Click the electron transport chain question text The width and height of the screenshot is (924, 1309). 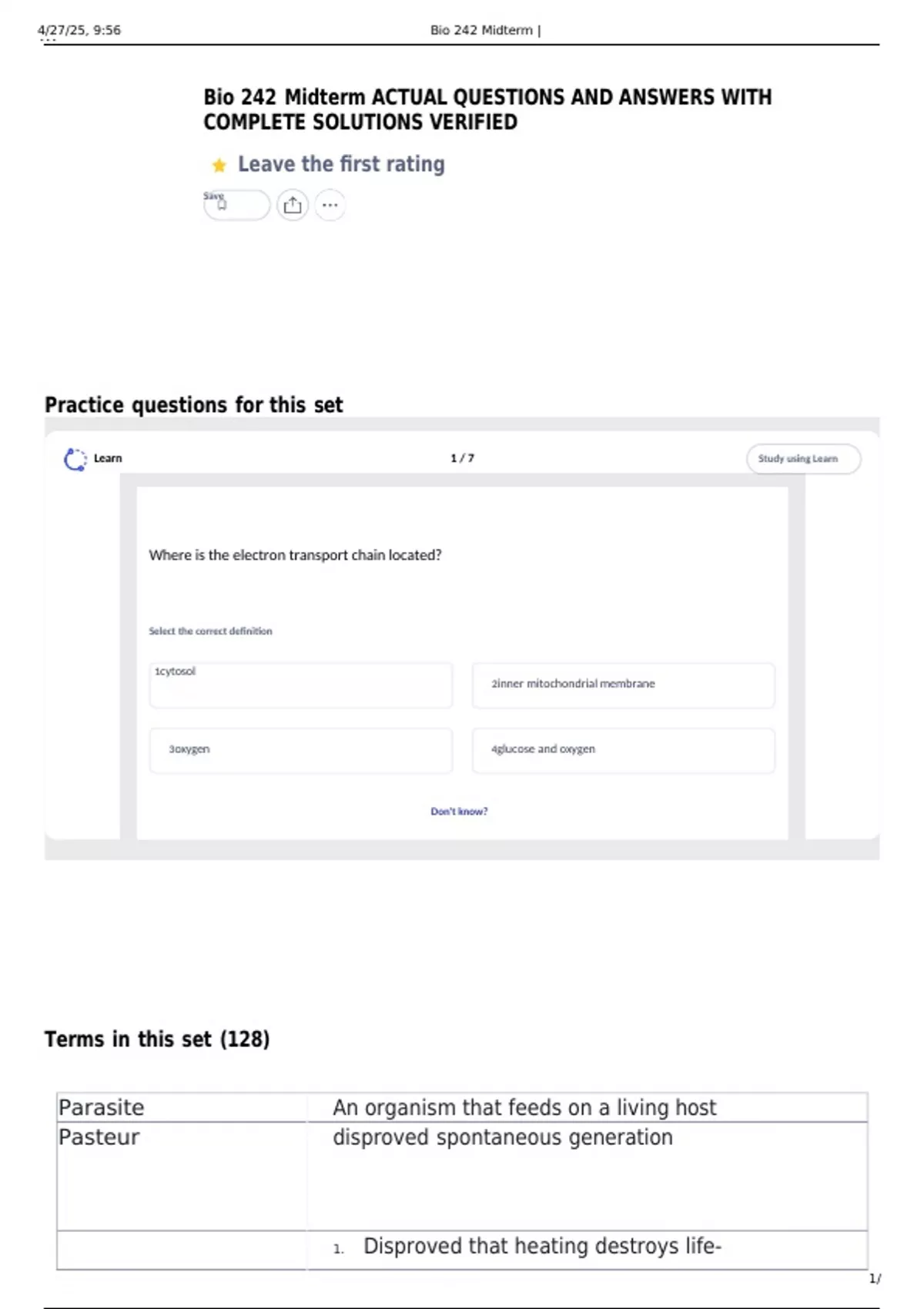[295, 555]
